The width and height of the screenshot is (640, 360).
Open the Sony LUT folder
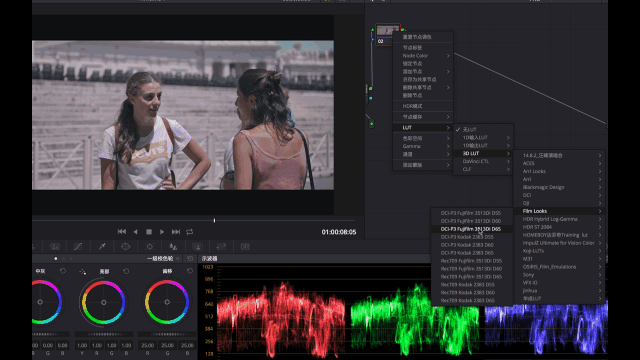tap(559, 275)
